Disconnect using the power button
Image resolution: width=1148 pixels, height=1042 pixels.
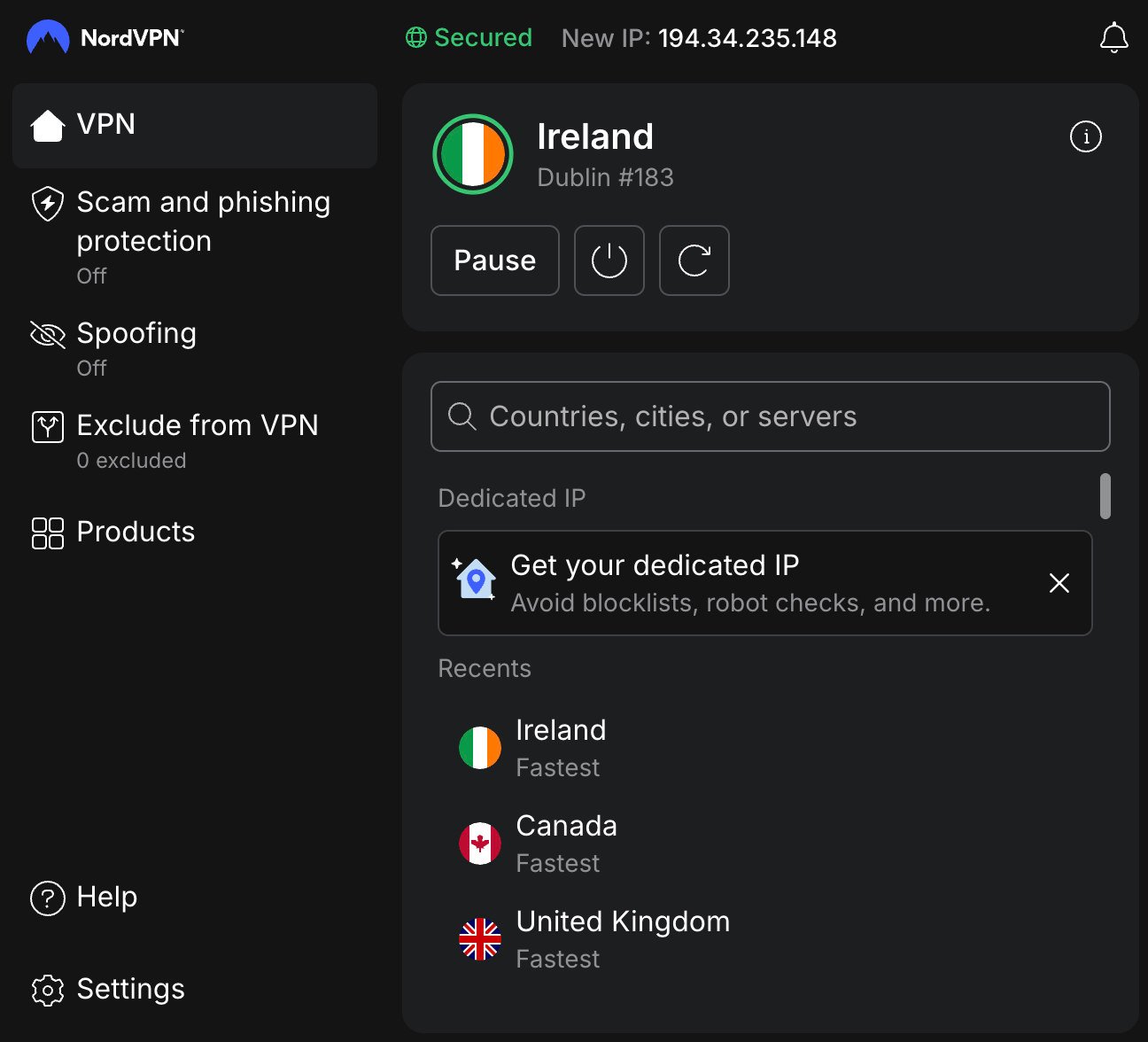pos(609,260)
